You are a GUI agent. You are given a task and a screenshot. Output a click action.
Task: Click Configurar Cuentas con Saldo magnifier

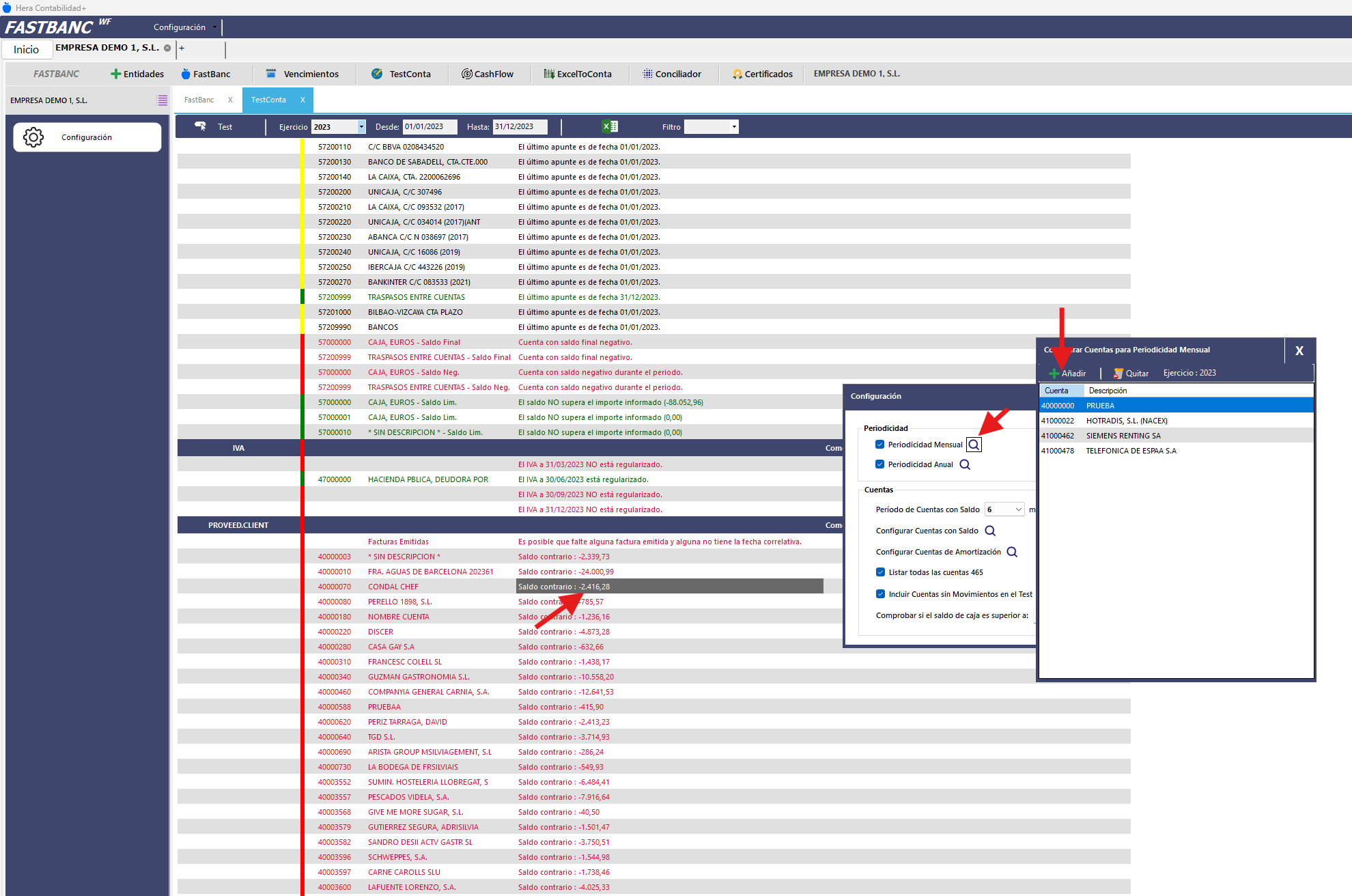990,531
